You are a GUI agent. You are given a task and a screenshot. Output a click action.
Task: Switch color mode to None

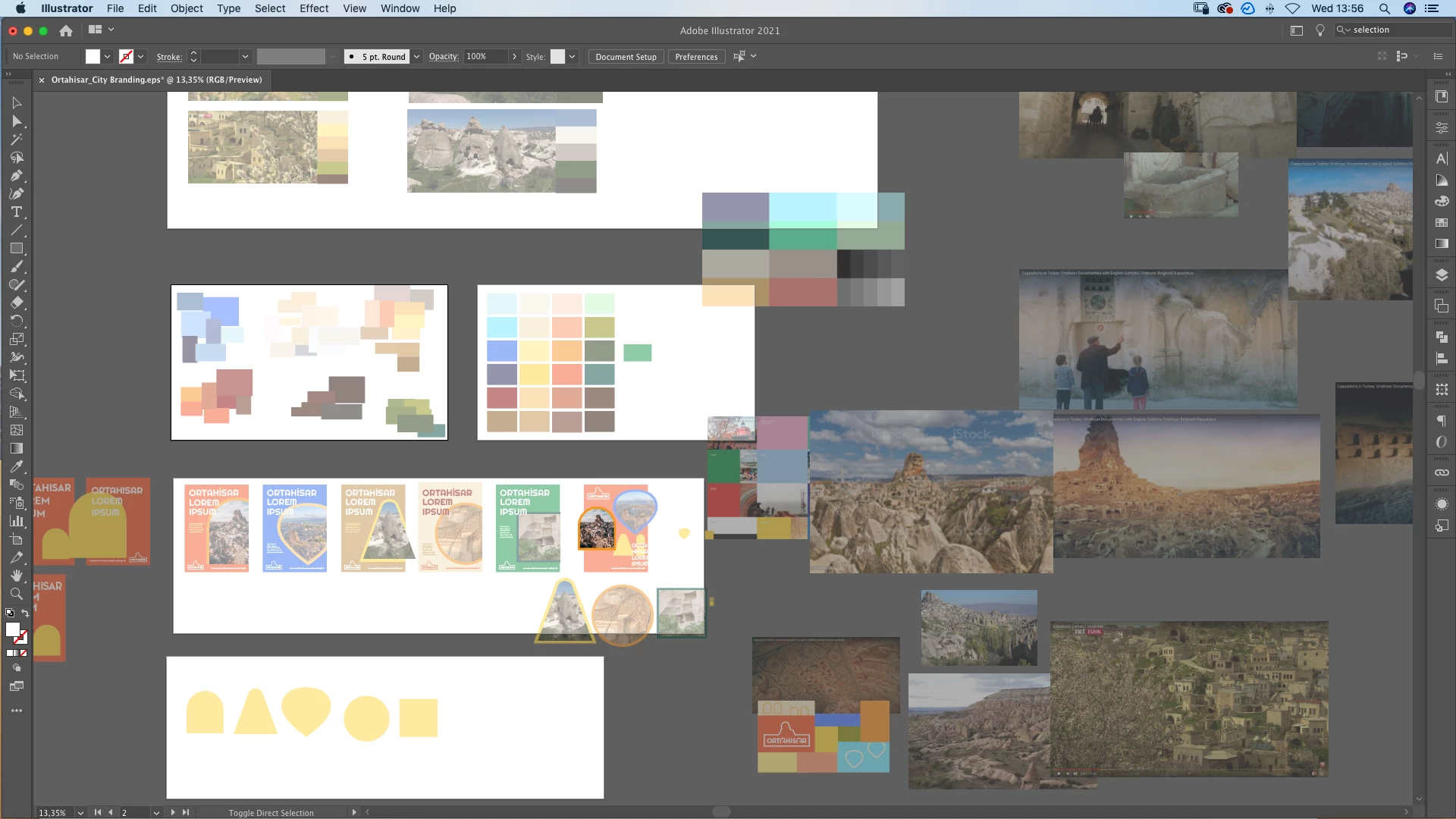pyautogui.click(x=24, y=653)
